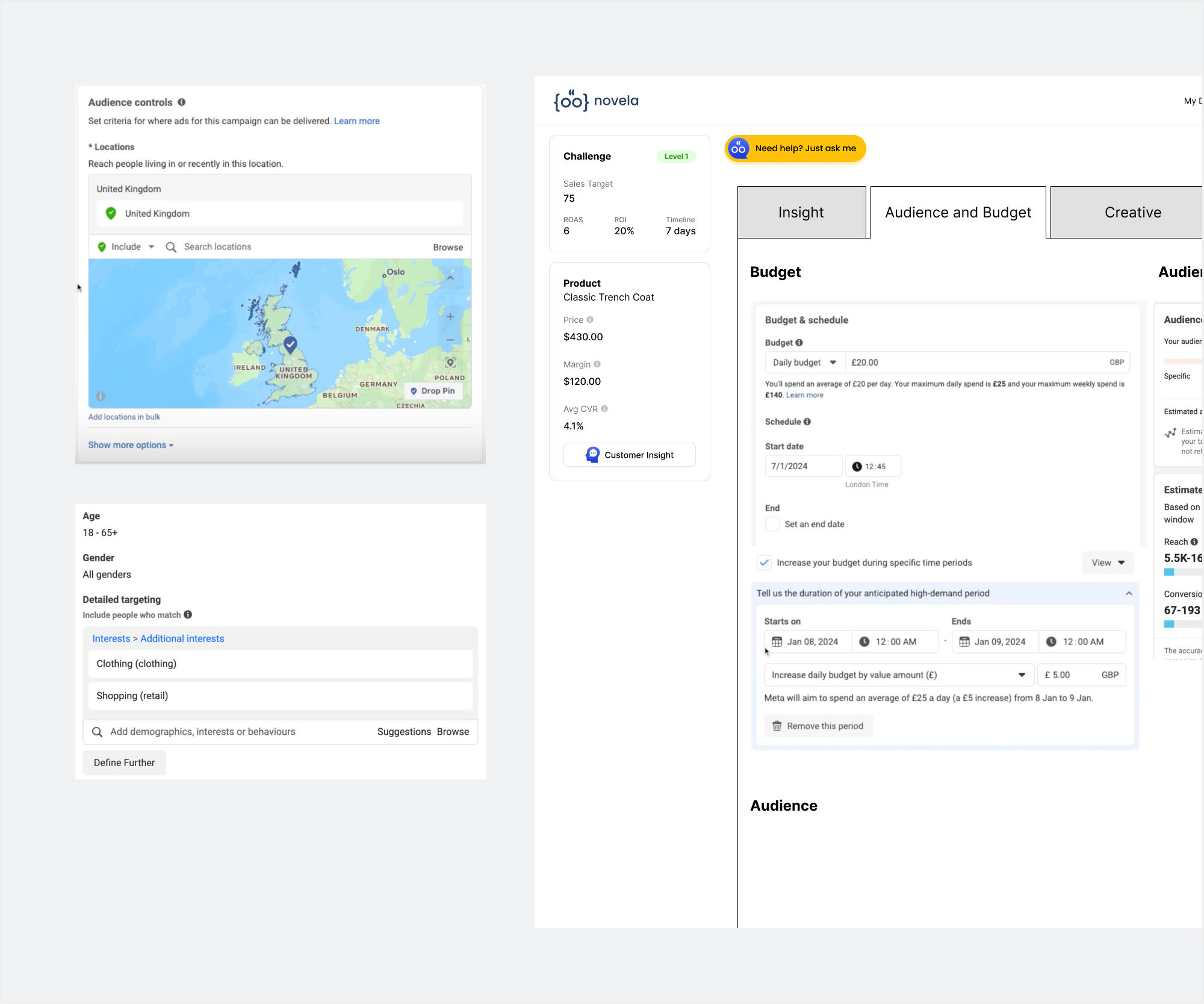Screen dimensions: 1204x1004
Task: Click the Search locations field
Action: pos(217,247)
